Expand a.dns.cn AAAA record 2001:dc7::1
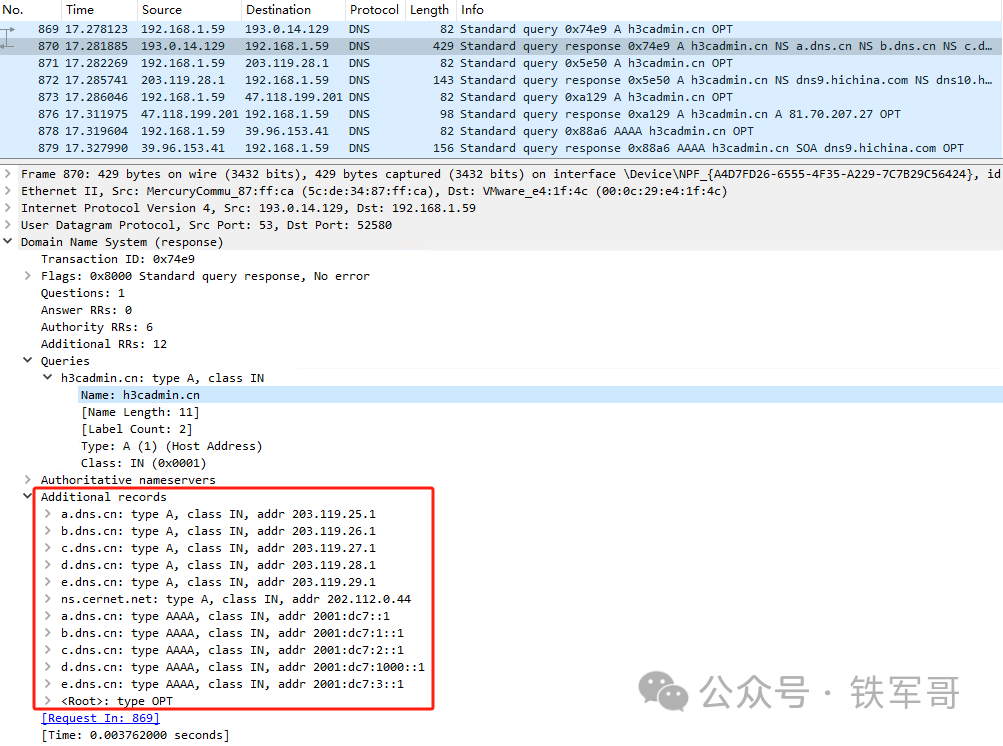The height and width of the screenshot is (746, 1003). (x=47, y=615)
